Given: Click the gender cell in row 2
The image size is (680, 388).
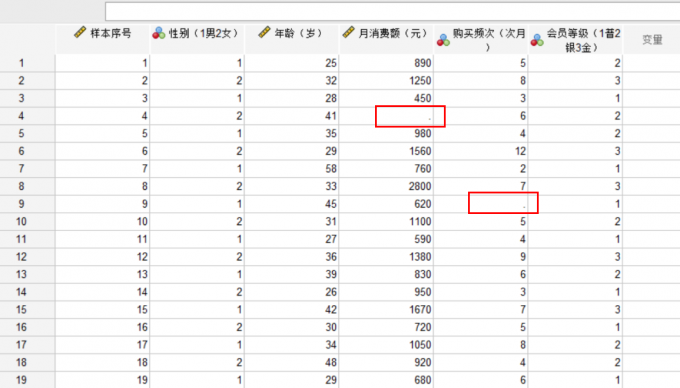Looking at the screenshot, I should click(x=197, y=81).
